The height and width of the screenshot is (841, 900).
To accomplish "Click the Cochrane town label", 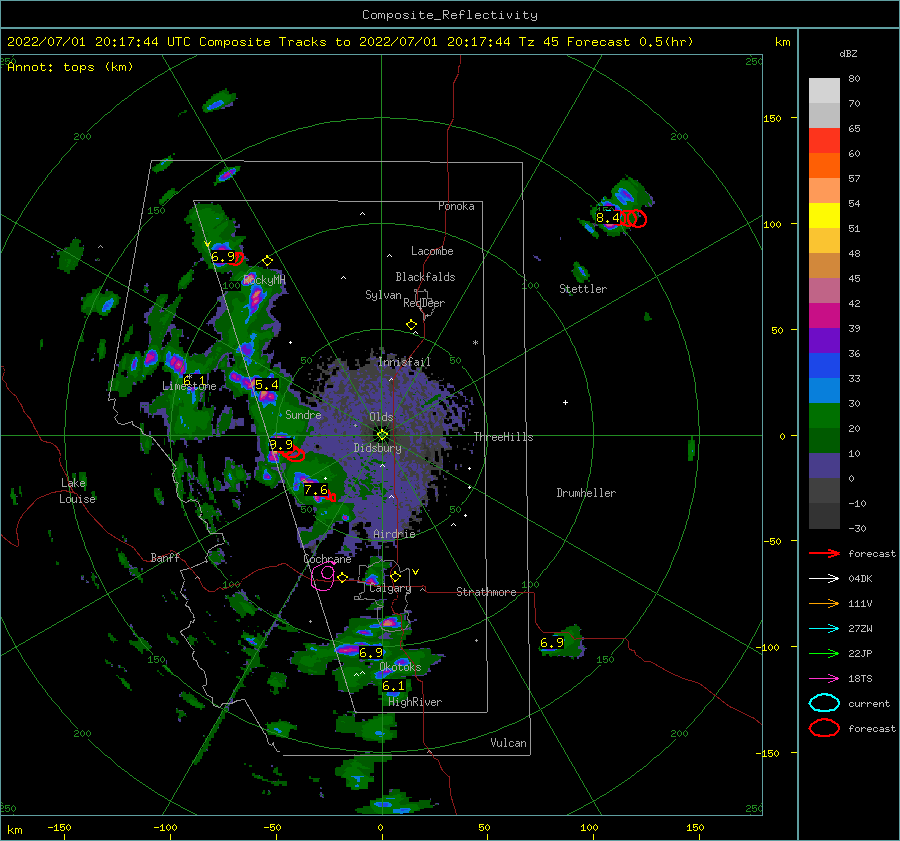I will click(x=327, y=559).
